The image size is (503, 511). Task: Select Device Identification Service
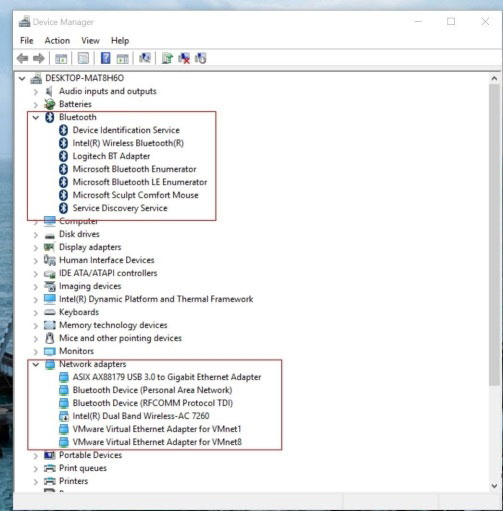(126, 130)
